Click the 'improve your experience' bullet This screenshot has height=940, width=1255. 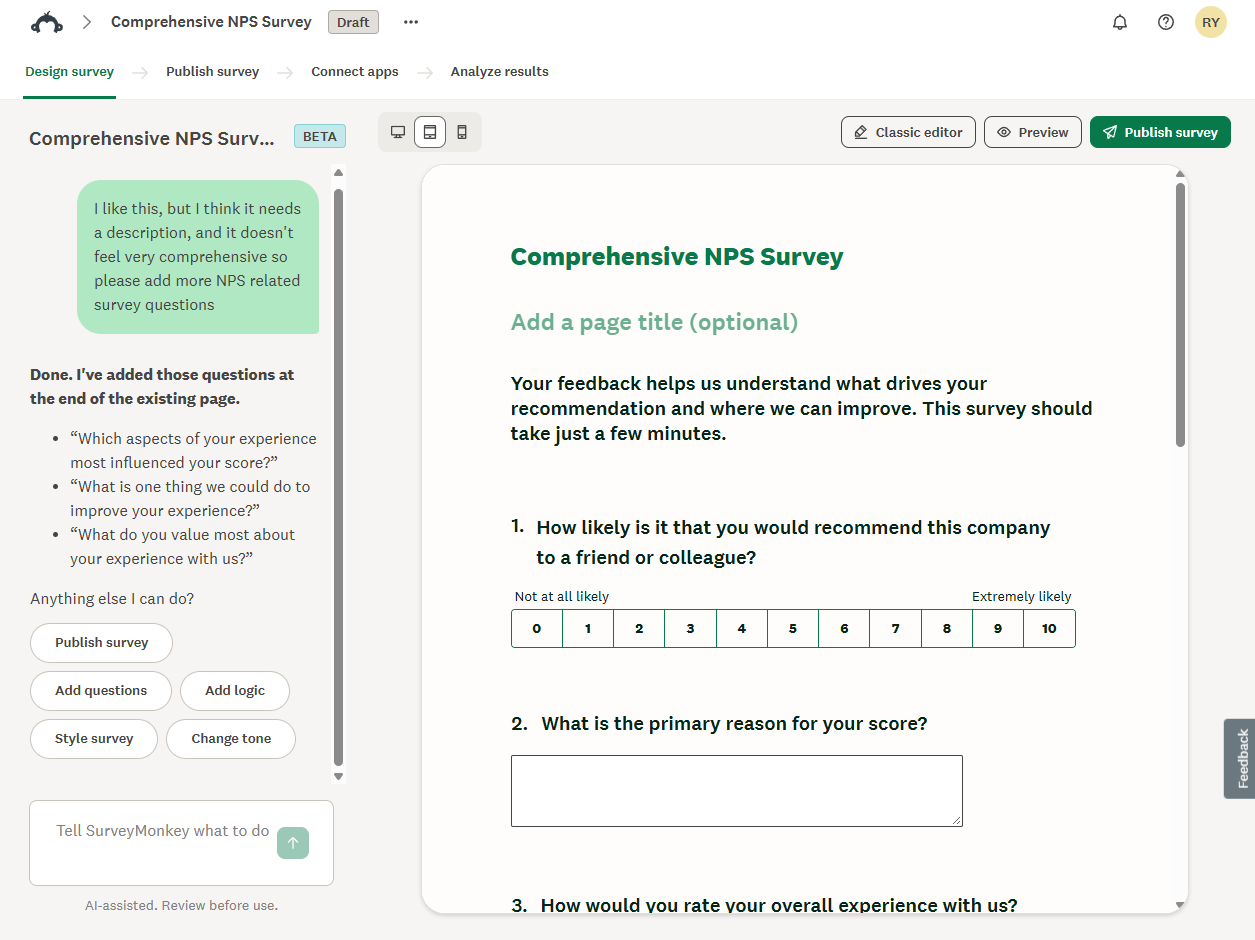click(x=190, y=498)
